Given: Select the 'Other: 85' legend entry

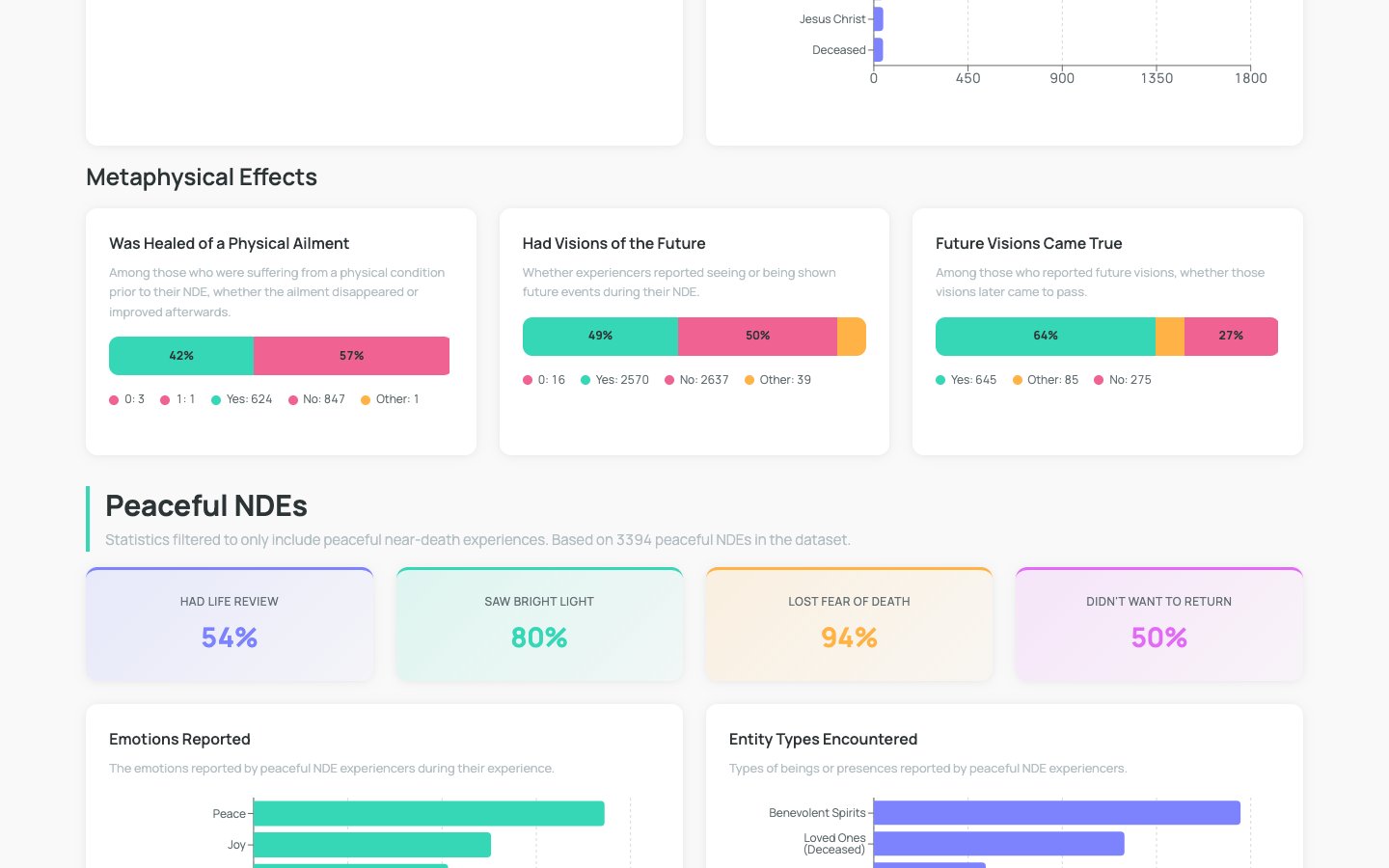Looking at the screenshot, I should [1045, 380].
